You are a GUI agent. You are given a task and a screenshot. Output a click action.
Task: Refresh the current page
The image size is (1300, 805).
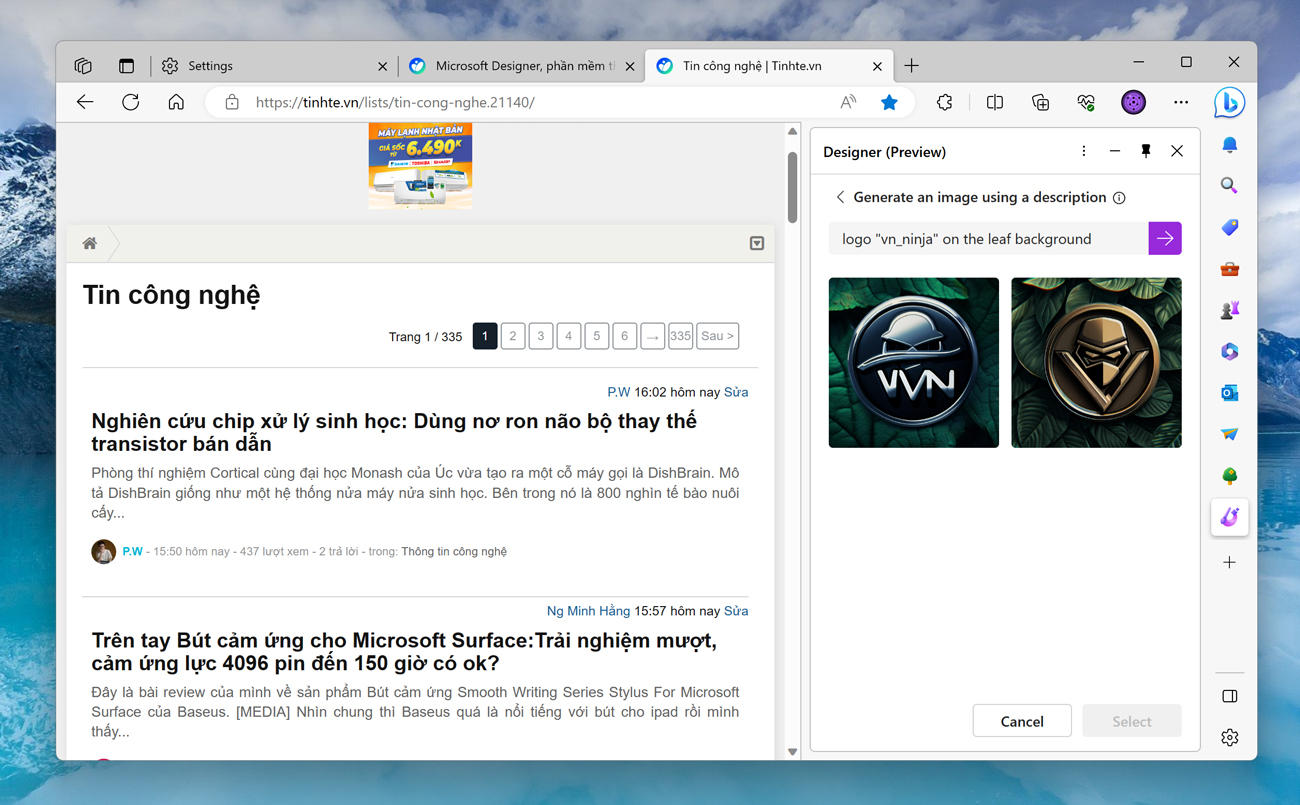click(x=130, y=102)
